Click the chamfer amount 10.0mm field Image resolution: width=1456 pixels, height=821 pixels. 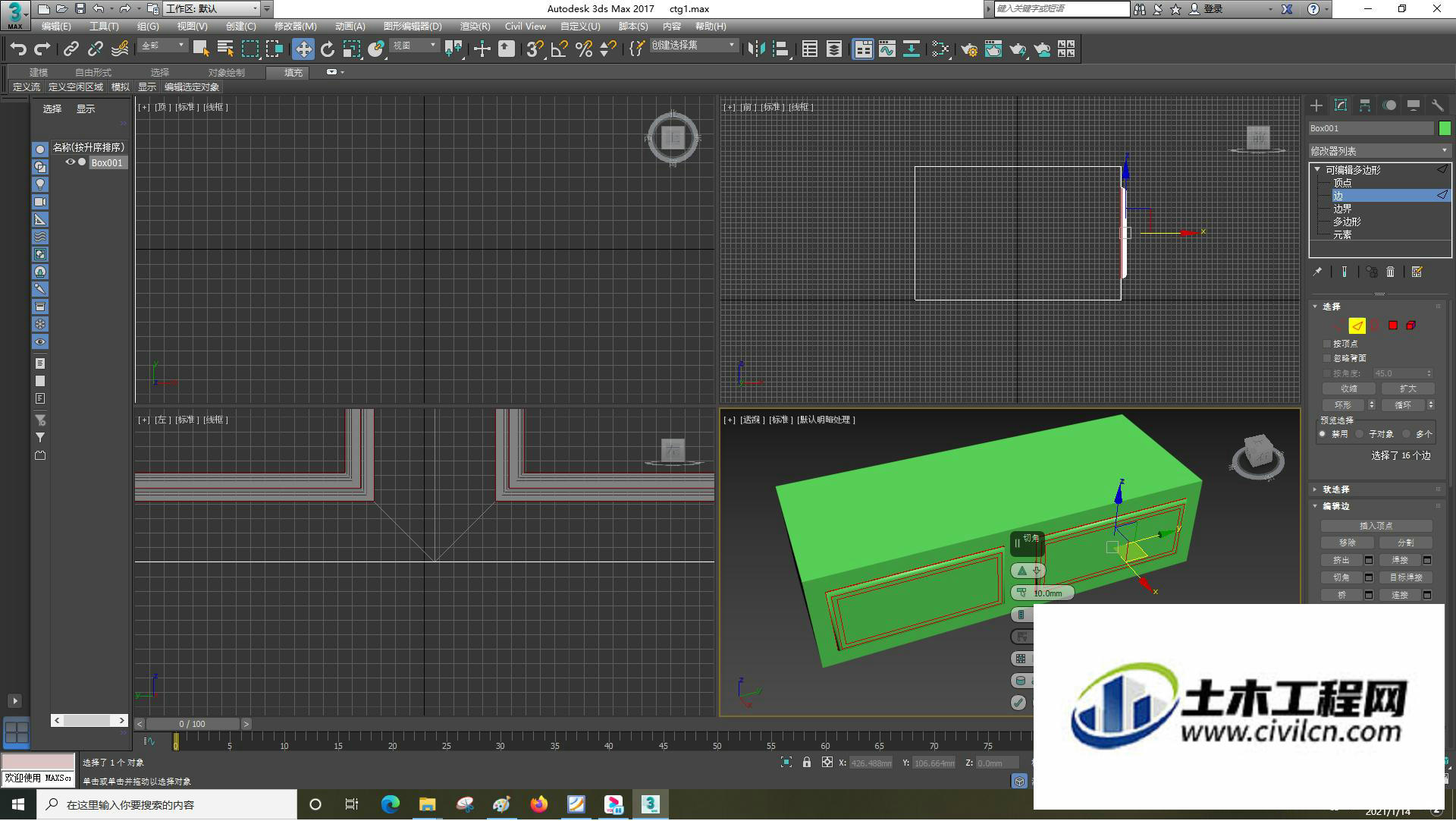(1046, 593)
